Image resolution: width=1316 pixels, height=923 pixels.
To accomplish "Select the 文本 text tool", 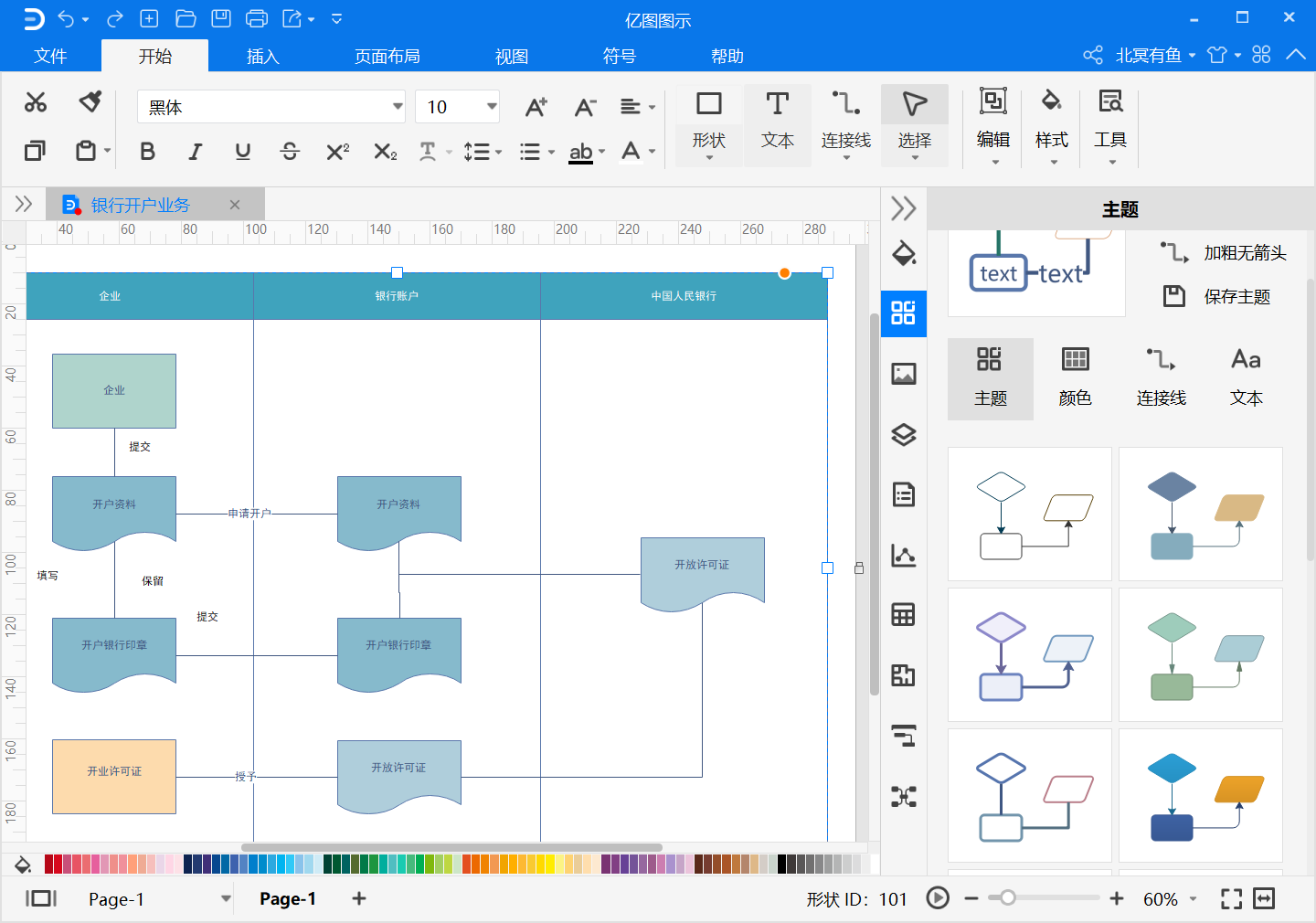I will pos(778,125).
